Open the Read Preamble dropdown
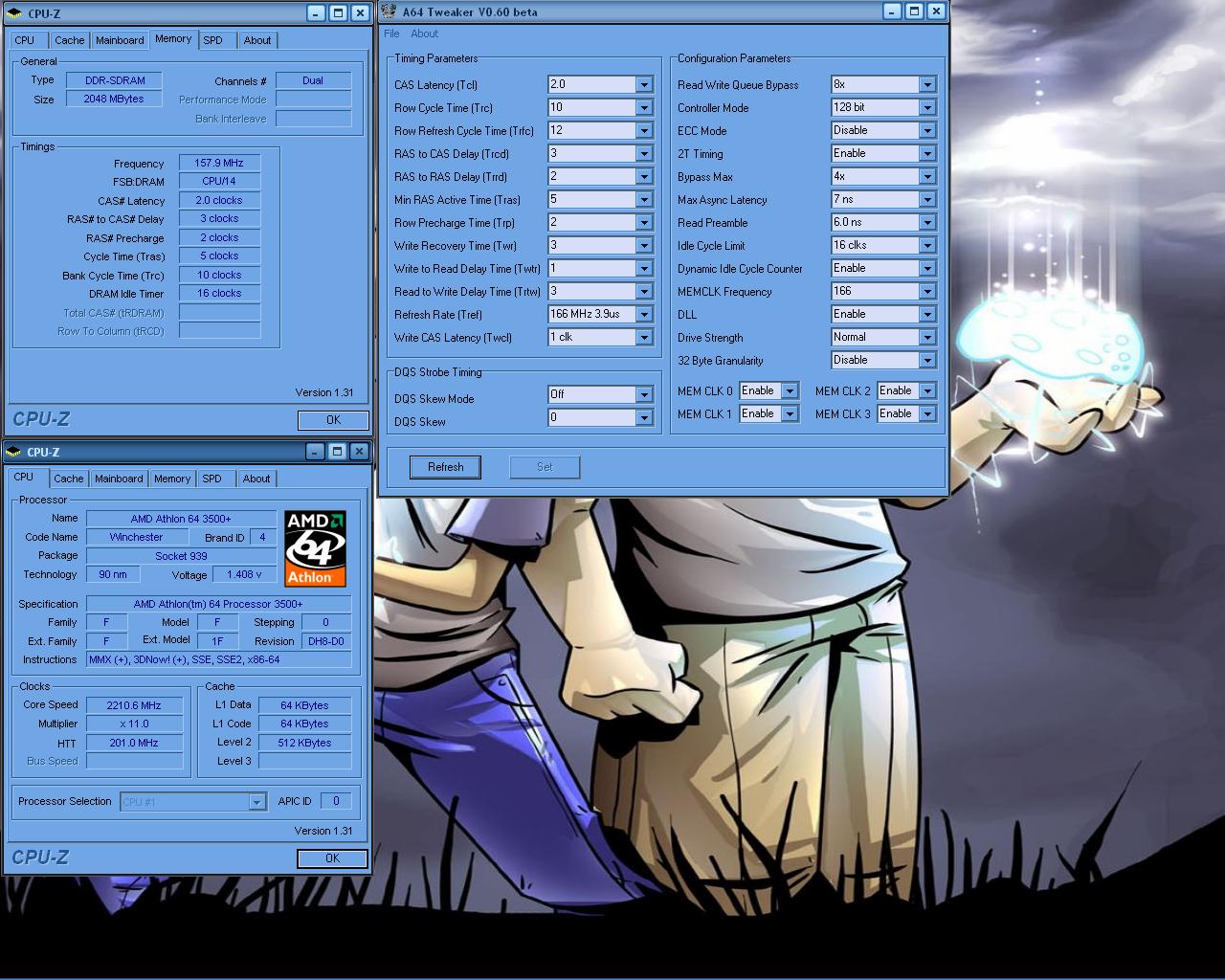The height and width of the screenshot is (980, 1225). 927,222
